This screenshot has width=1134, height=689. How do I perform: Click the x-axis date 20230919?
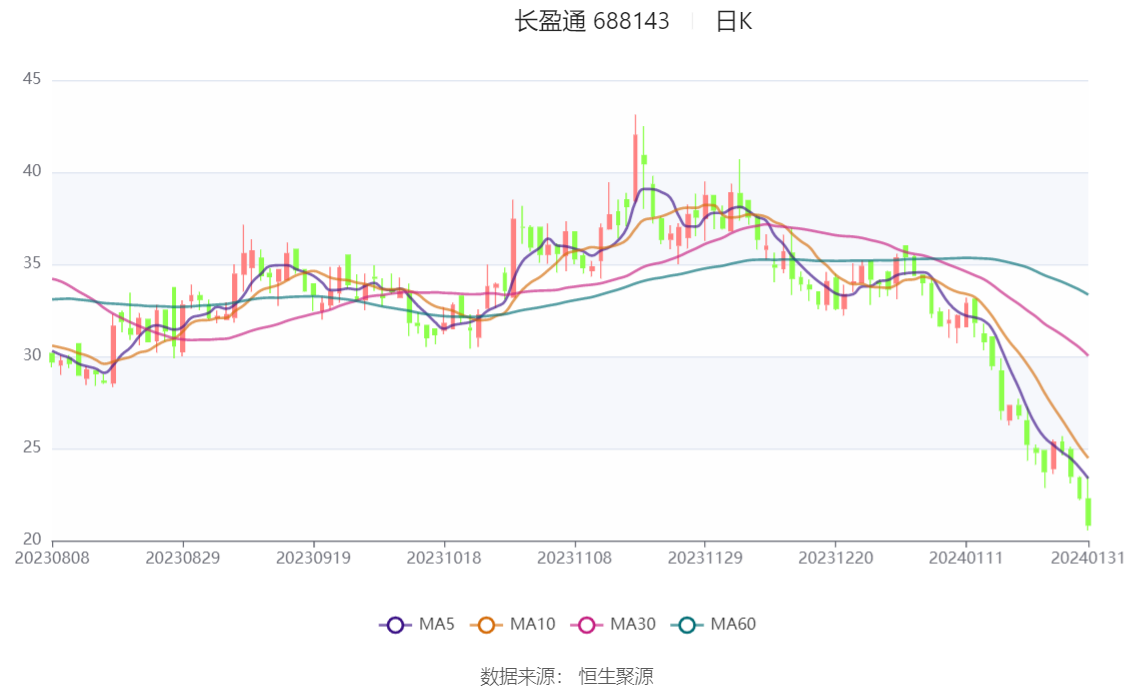(x=313, y=558)
